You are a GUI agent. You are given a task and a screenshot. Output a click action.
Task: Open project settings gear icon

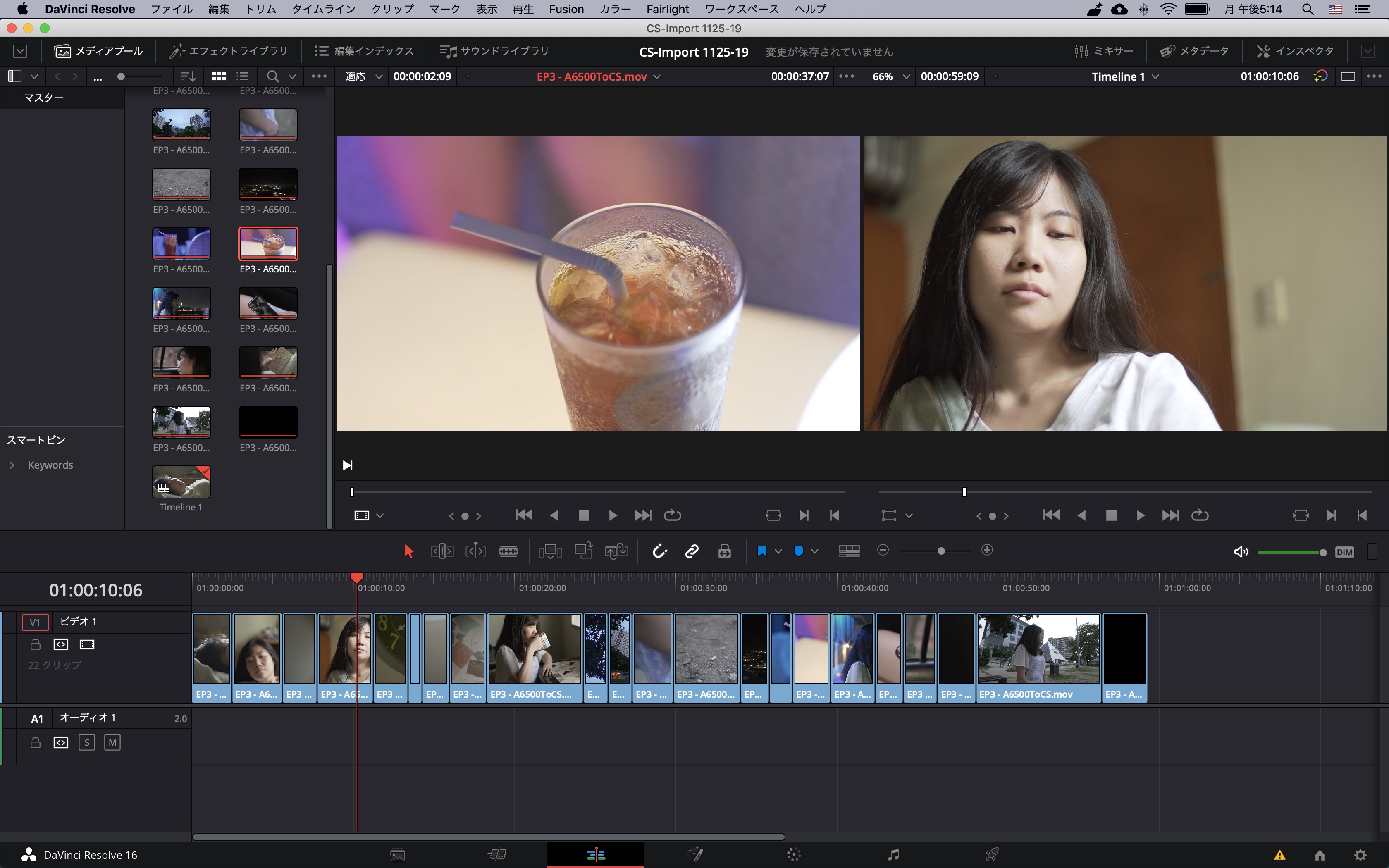coord(1360,854)
